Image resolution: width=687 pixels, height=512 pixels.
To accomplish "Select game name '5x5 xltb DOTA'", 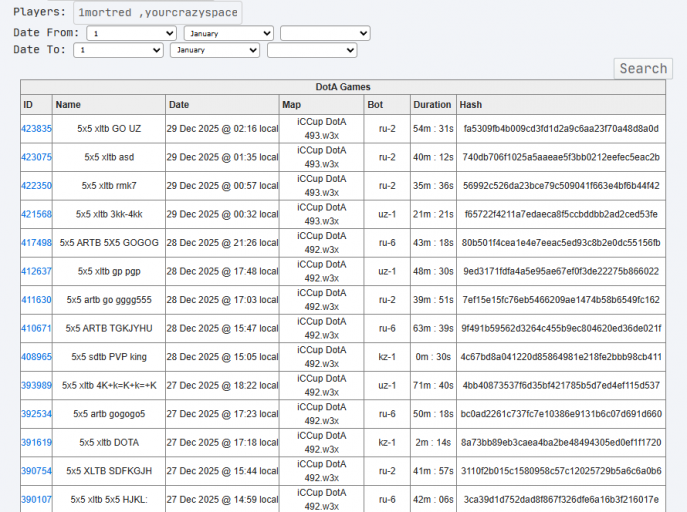I will 109,443.
